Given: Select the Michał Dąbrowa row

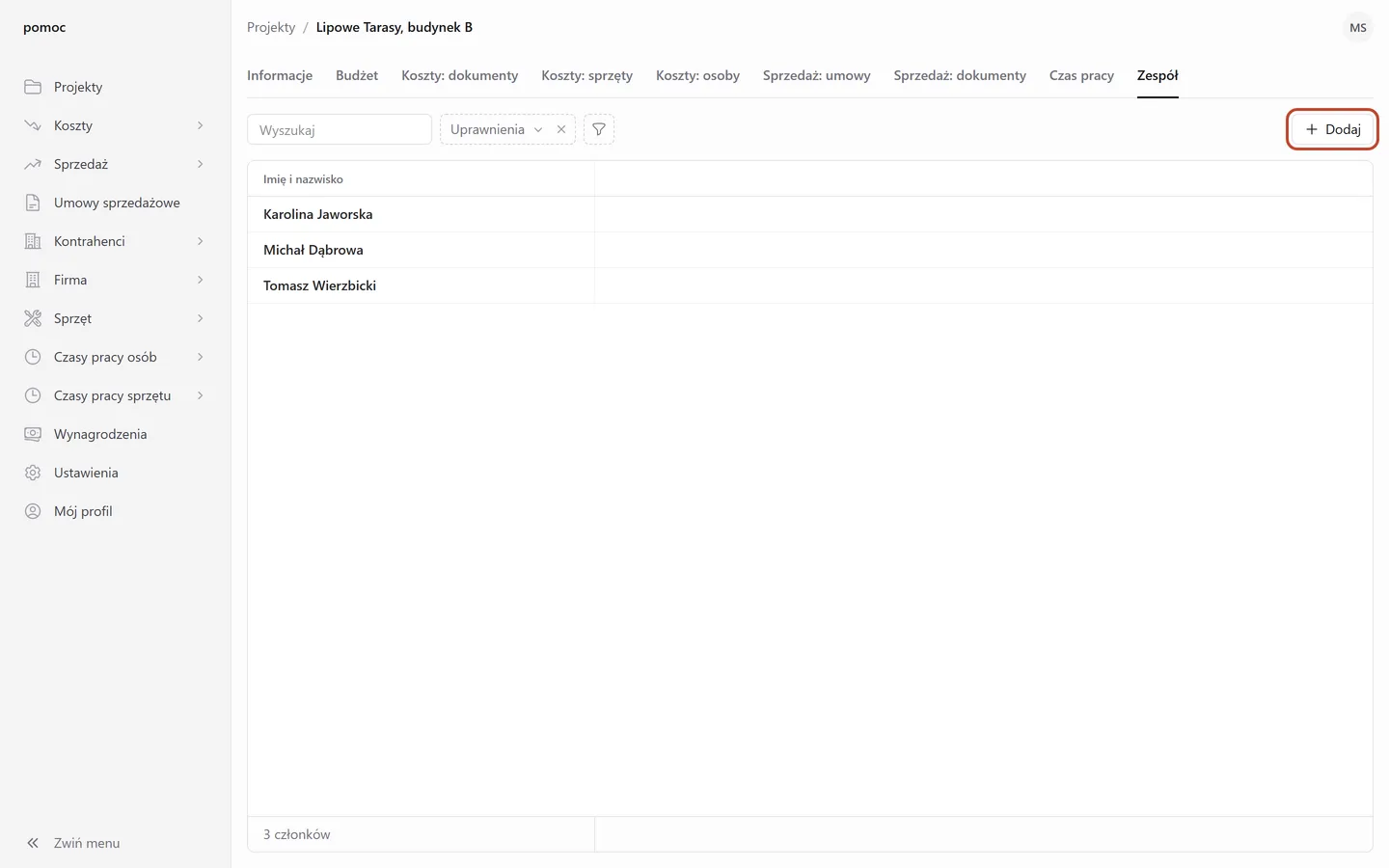Looking at the screenshot, I should point(810,250).
